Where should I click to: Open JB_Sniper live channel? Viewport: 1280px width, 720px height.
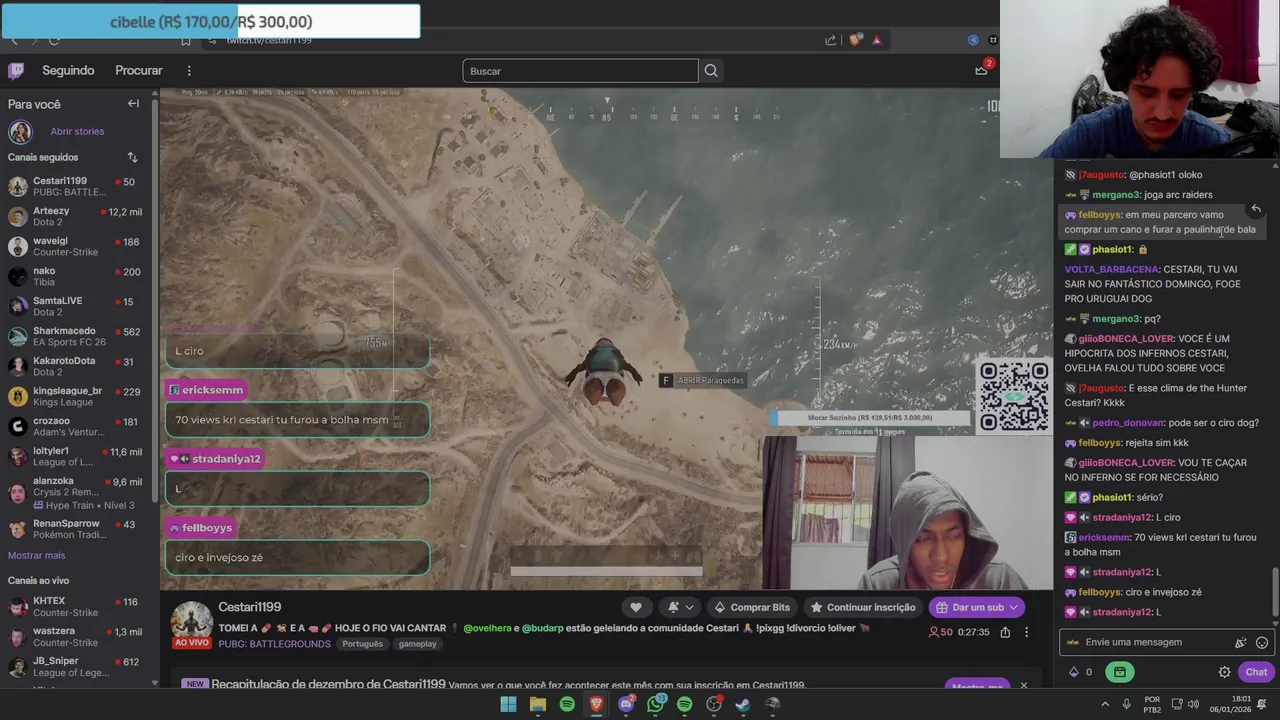point(75,666)
